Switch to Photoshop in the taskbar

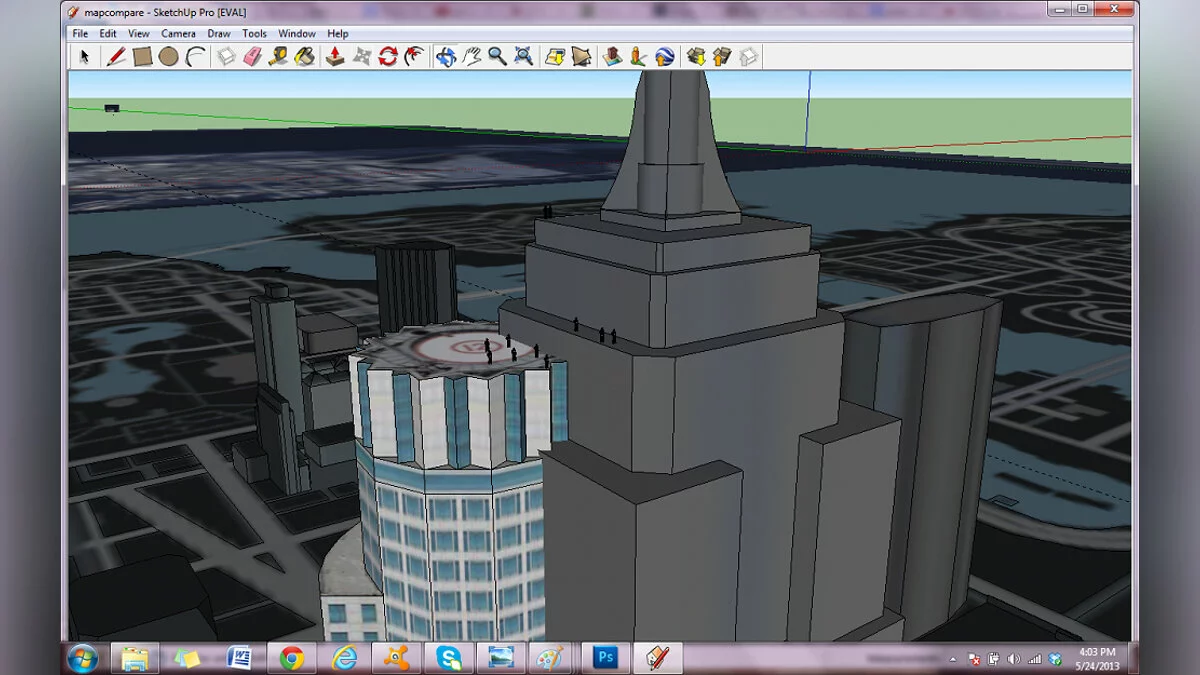605,657
